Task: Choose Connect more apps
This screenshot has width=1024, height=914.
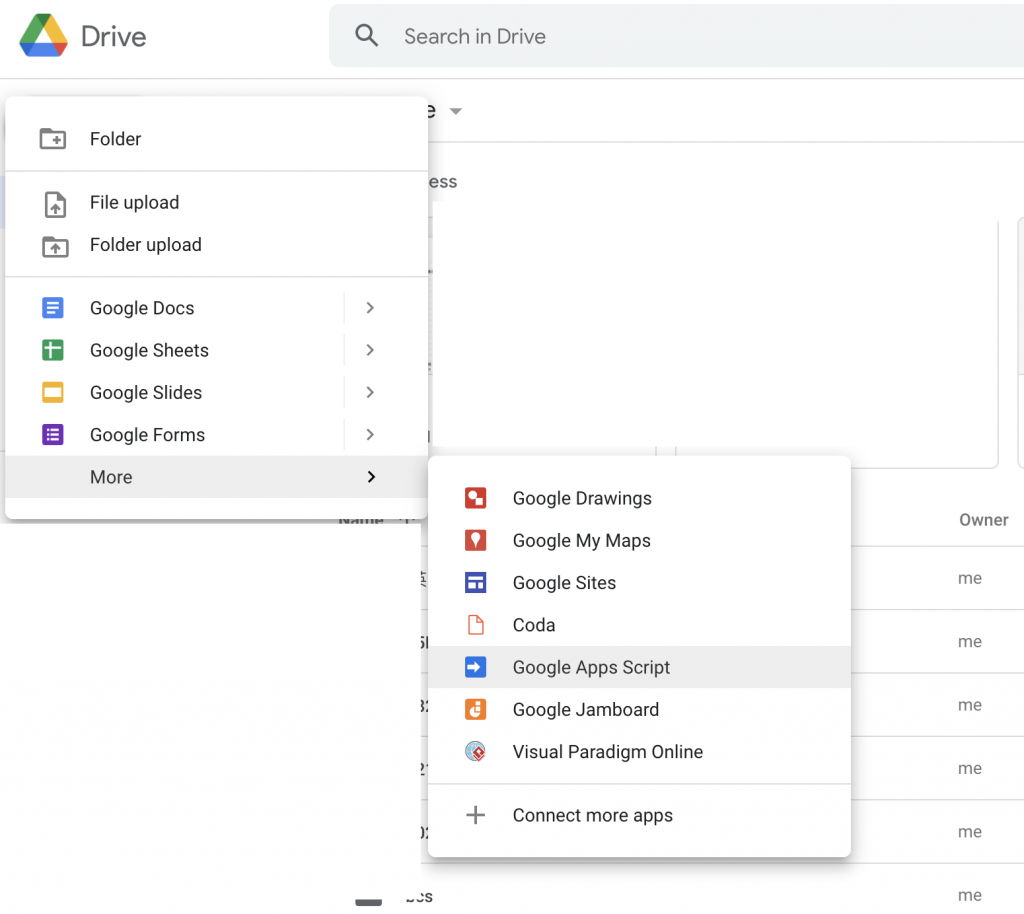Action: pos(639,815)
